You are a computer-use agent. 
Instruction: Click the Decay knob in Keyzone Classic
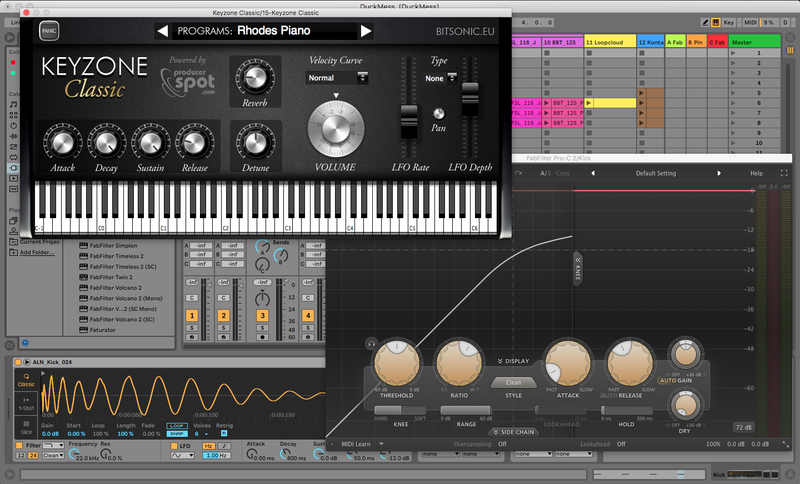click(x=106, y=142)
